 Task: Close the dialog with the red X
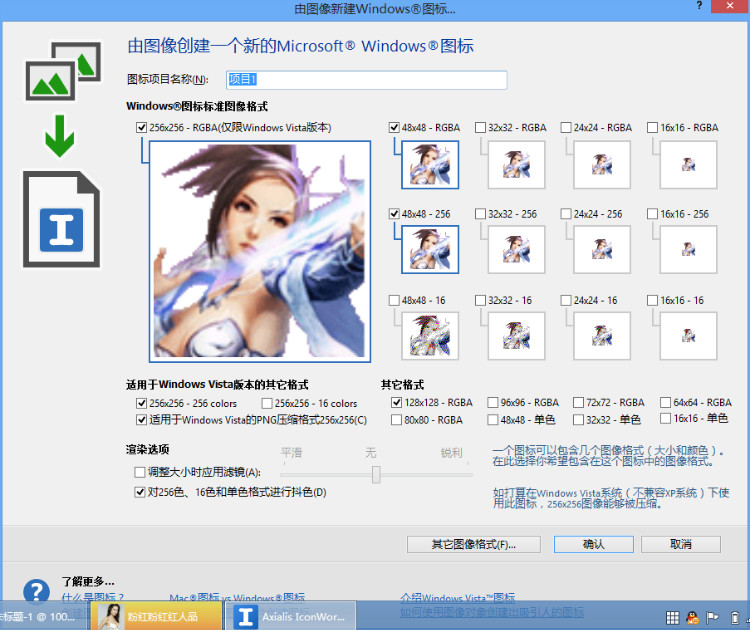[730, 6]
